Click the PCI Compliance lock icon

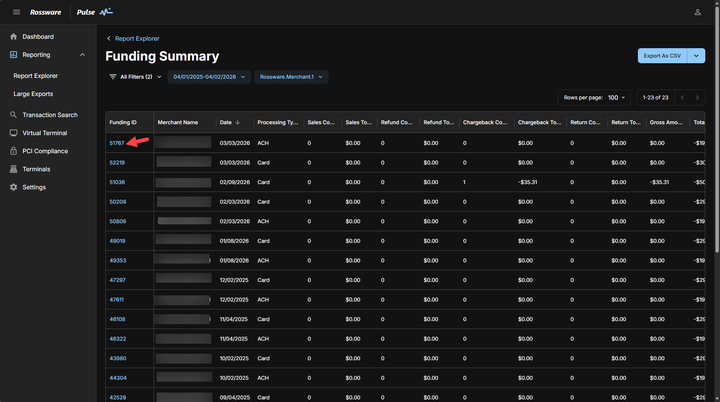pos(14,151)
